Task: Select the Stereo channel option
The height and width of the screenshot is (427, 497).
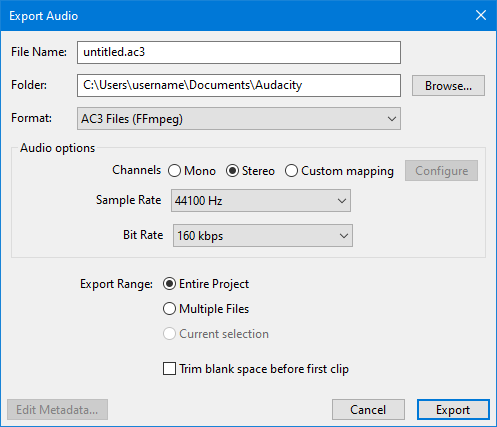Action: (x=250, y=171)
